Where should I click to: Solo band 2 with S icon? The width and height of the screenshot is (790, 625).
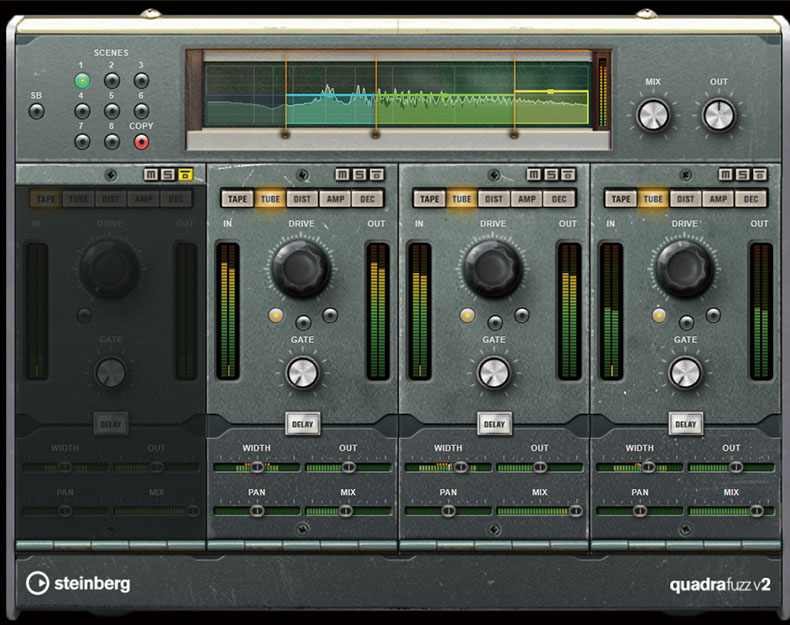click(x=360, y=175)
